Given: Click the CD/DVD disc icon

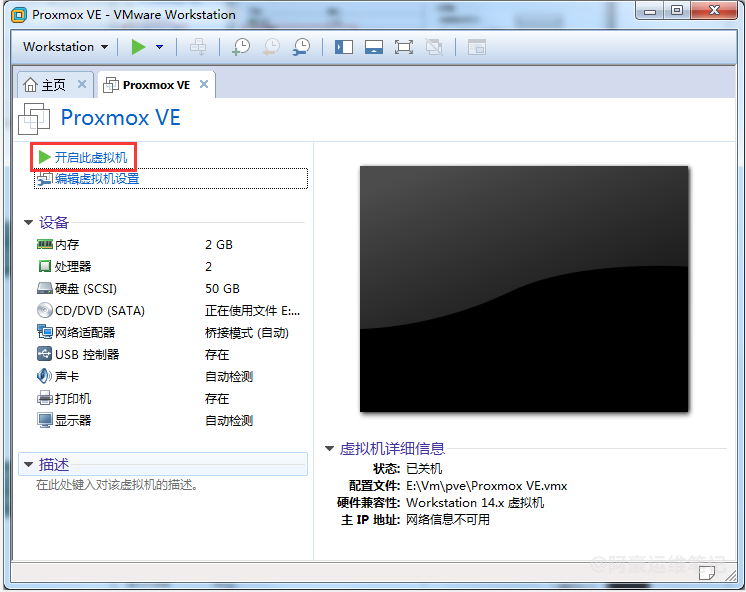Looking at the screenshot, I should tap(45, 310).
